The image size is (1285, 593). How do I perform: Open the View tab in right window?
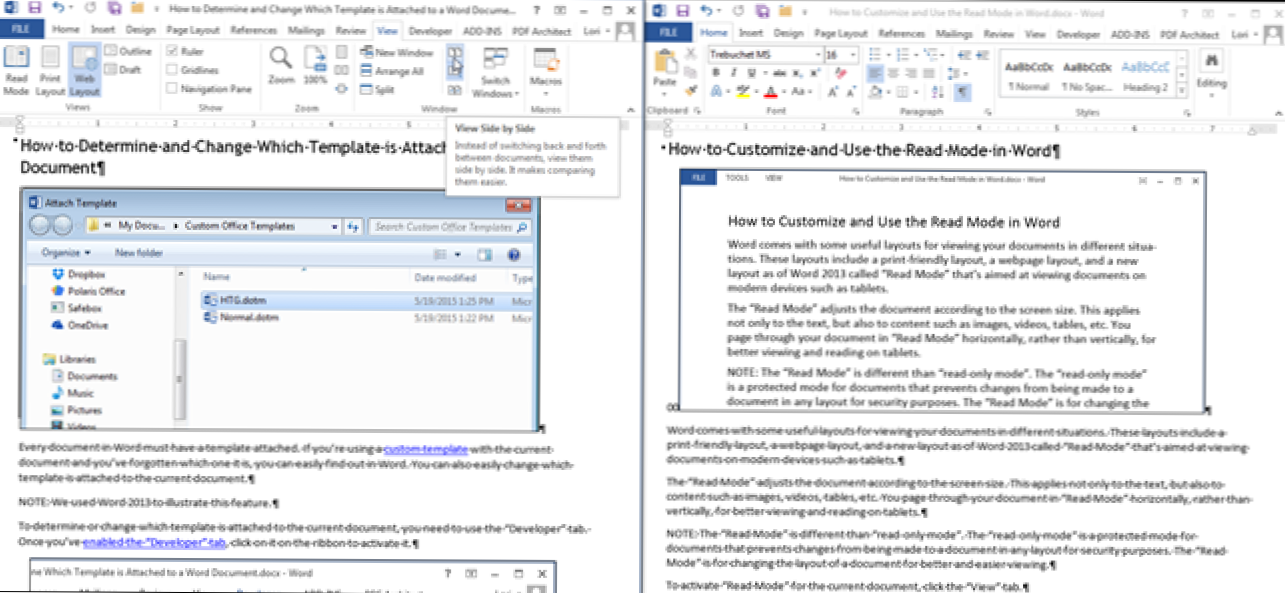[x=1035, y=33]
